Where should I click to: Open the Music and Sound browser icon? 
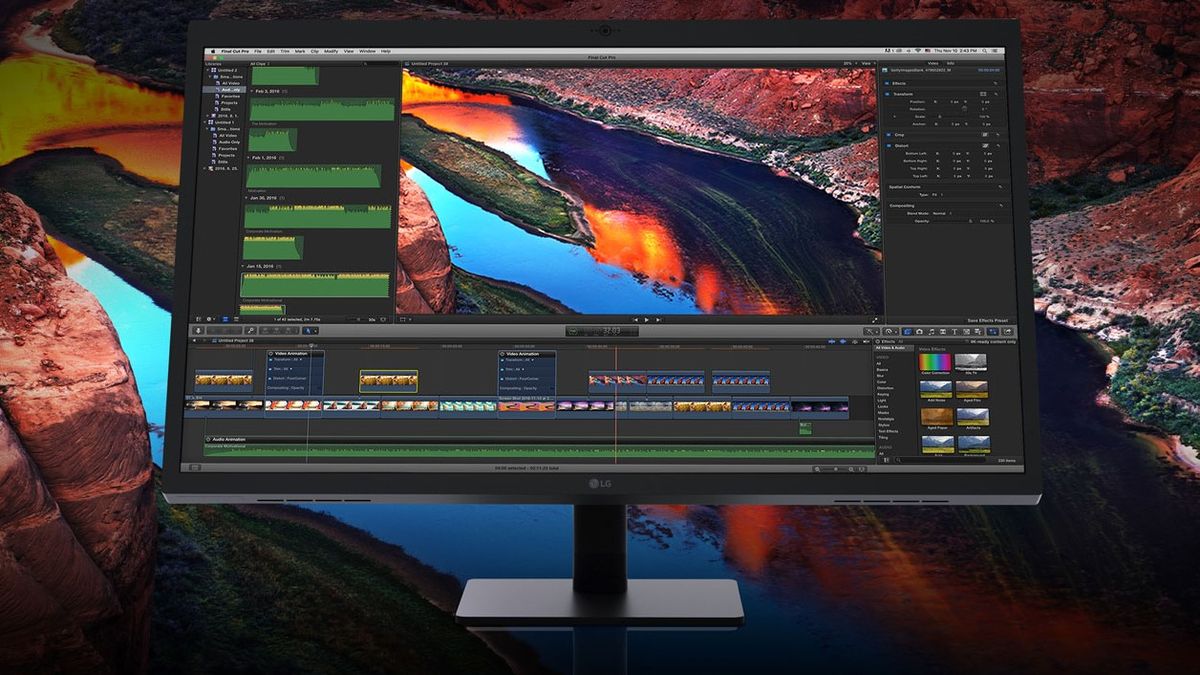(931, 331)
